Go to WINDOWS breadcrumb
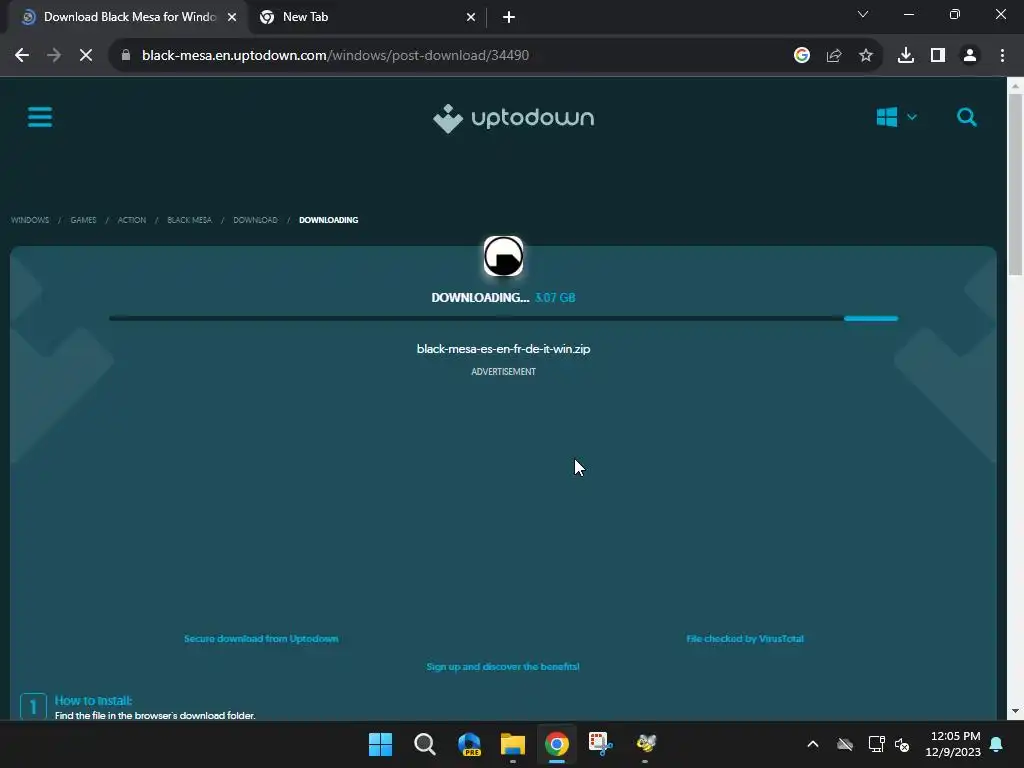This screenshot has height=768, width=1024. tap(30, 220)
